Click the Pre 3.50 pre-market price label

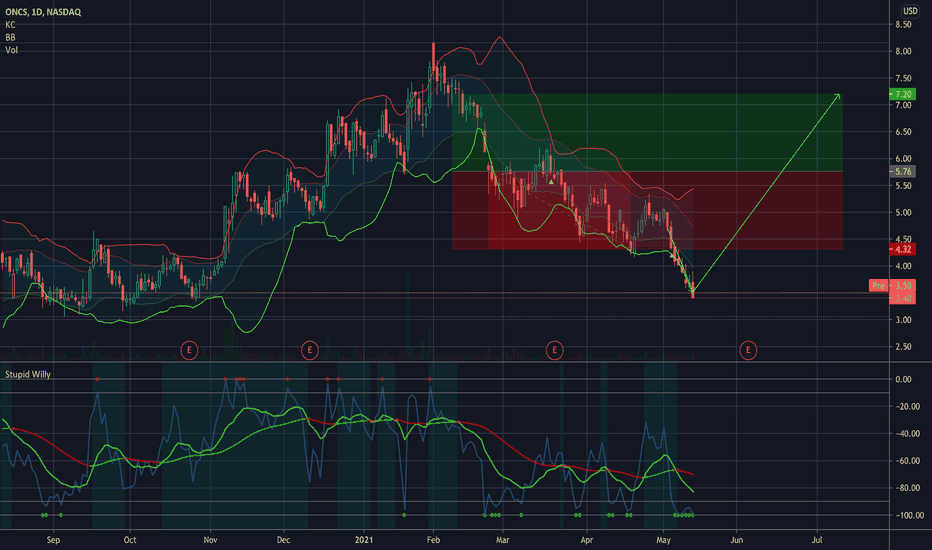point(892,286)
